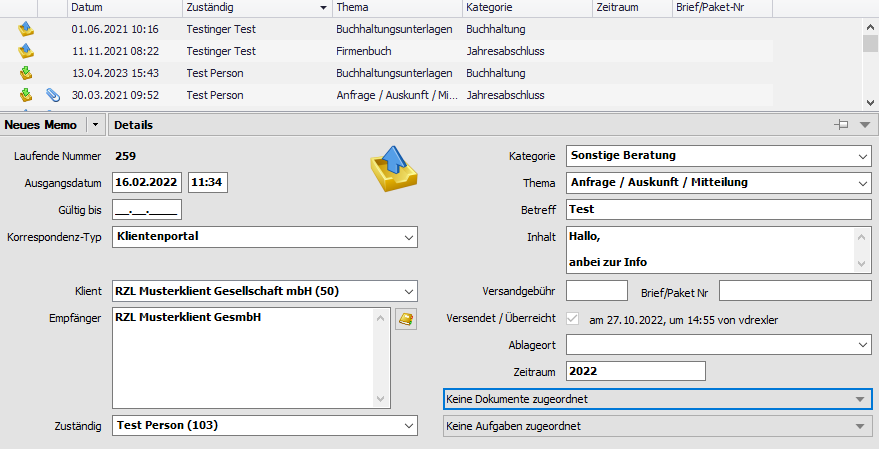Image resolution: width=879 pixels, height=449 pixels.
Task: Click into the Betreff text field
Action: (718, 210)
